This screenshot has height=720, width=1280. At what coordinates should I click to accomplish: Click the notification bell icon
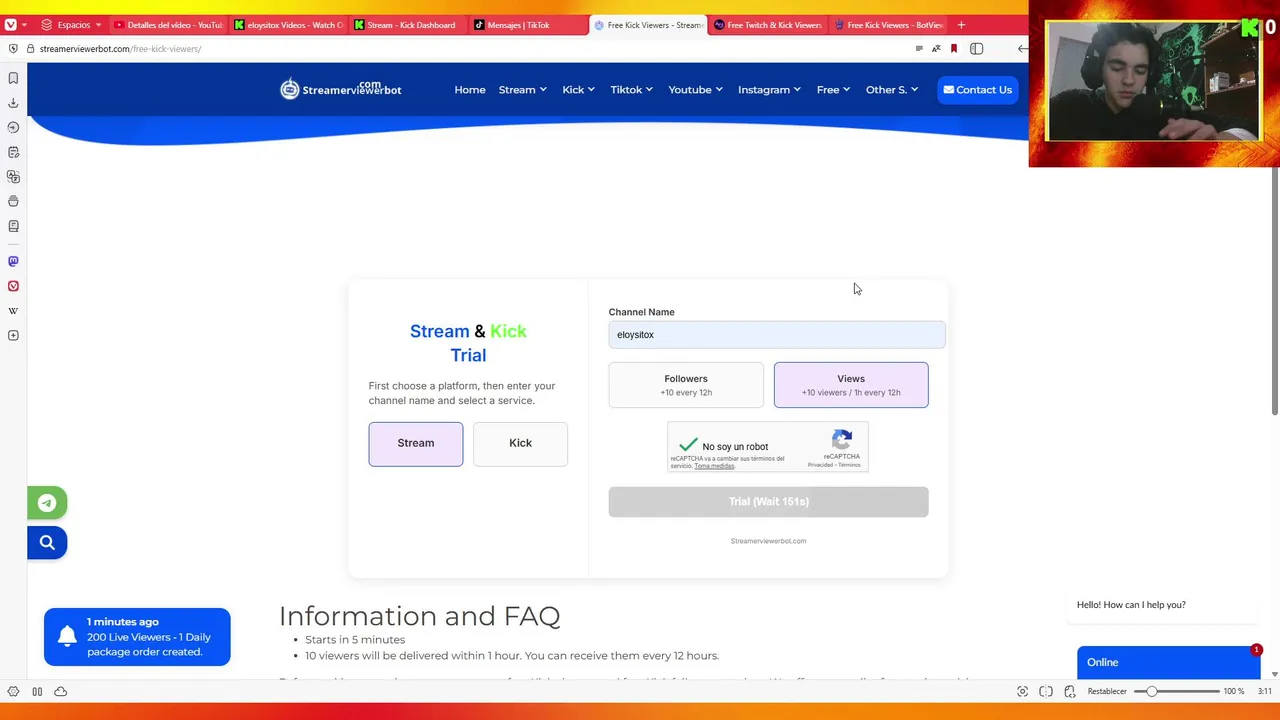pyautogui.click(x=67, y=637)
